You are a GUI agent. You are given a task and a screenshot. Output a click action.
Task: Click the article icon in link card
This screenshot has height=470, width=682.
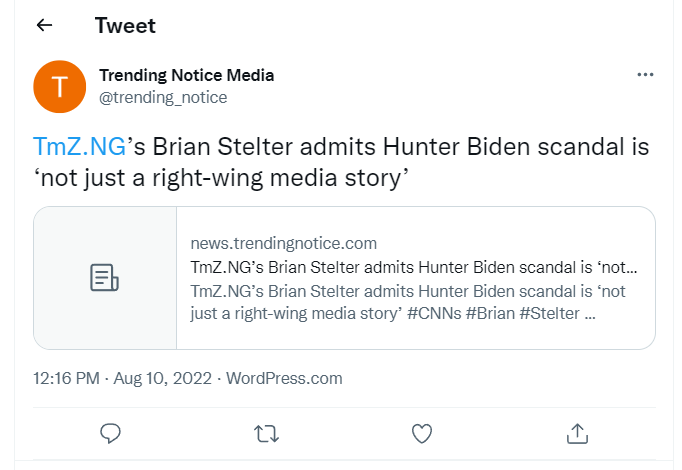coord(104,277)
